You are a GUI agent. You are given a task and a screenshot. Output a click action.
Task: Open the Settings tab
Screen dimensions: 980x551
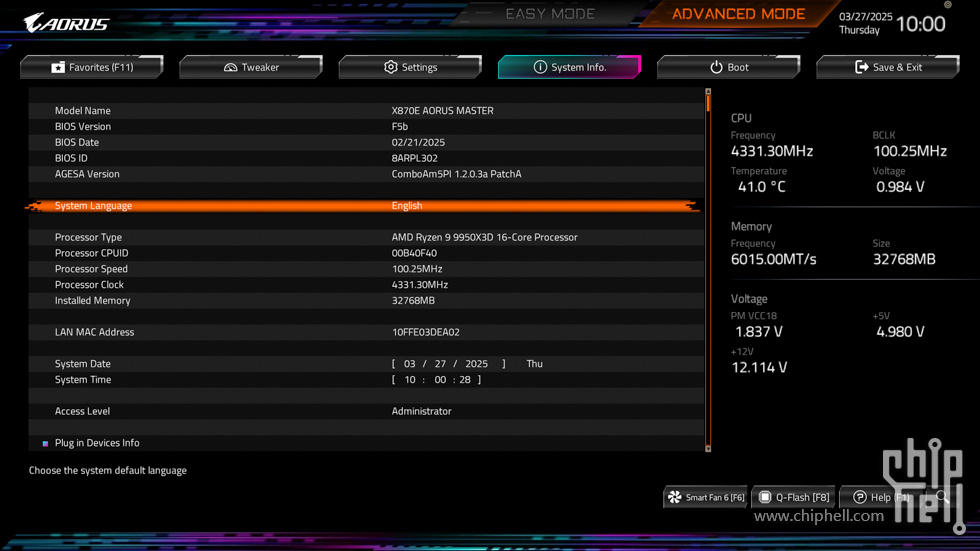point(411,67)
